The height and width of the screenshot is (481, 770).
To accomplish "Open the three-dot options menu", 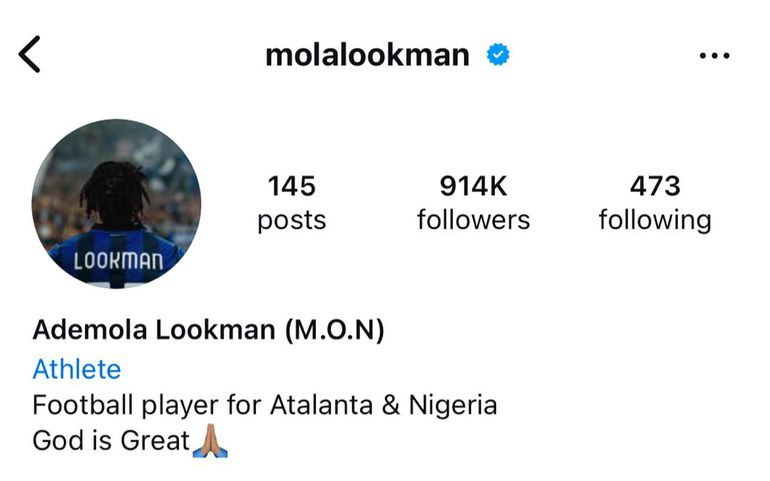I will (715, 56).
